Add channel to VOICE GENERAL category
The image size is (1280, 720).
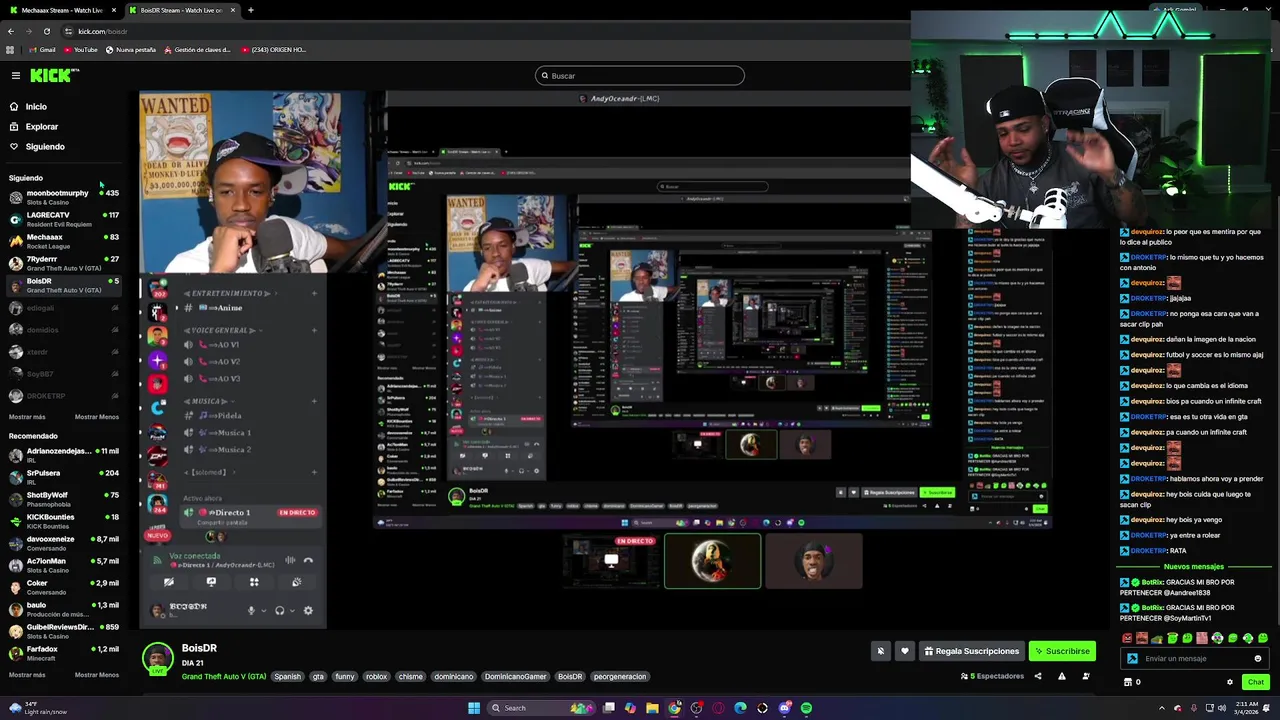314,330
